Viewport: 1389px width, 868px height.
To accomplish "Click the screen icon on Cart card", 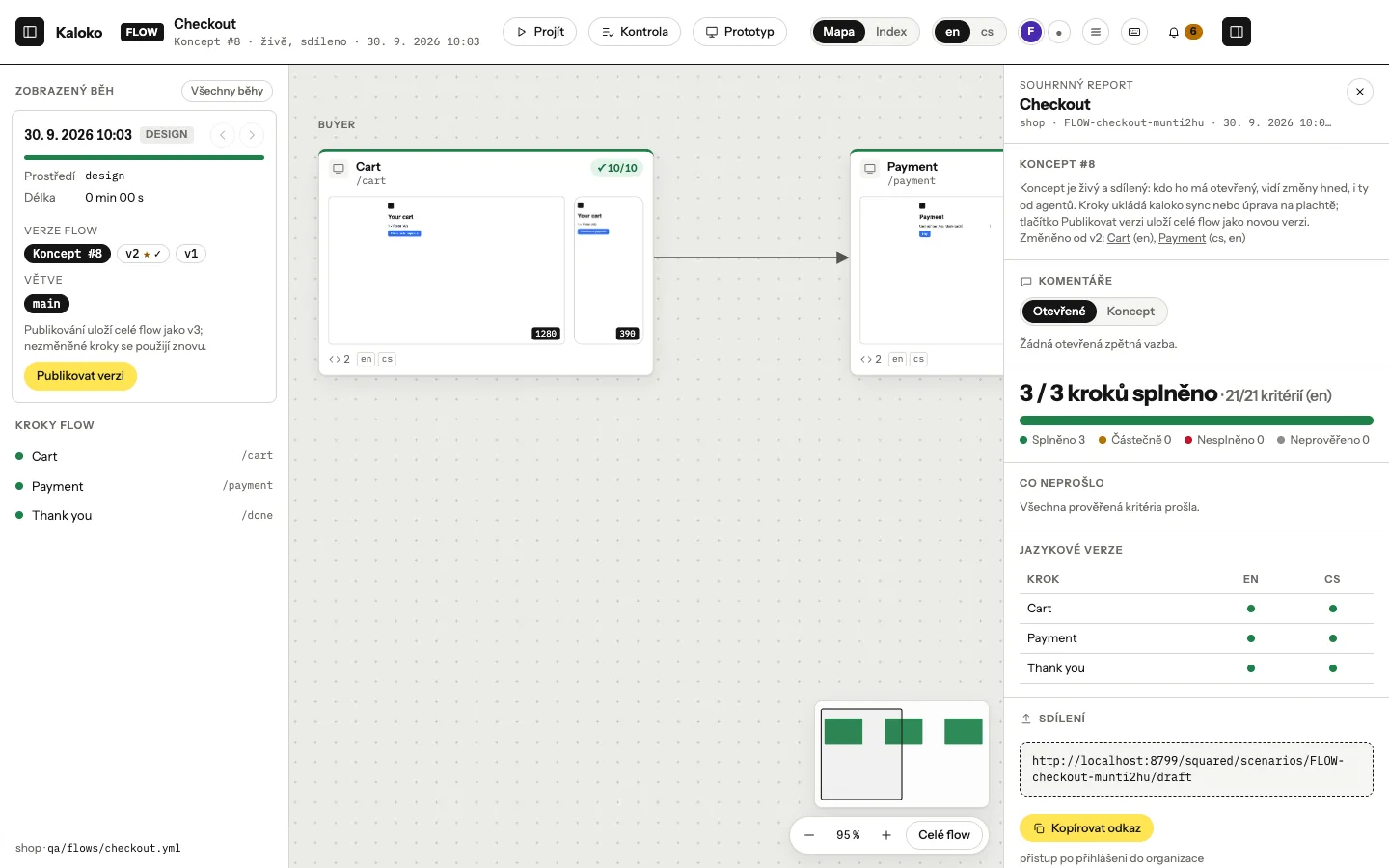I will [339, 169].
